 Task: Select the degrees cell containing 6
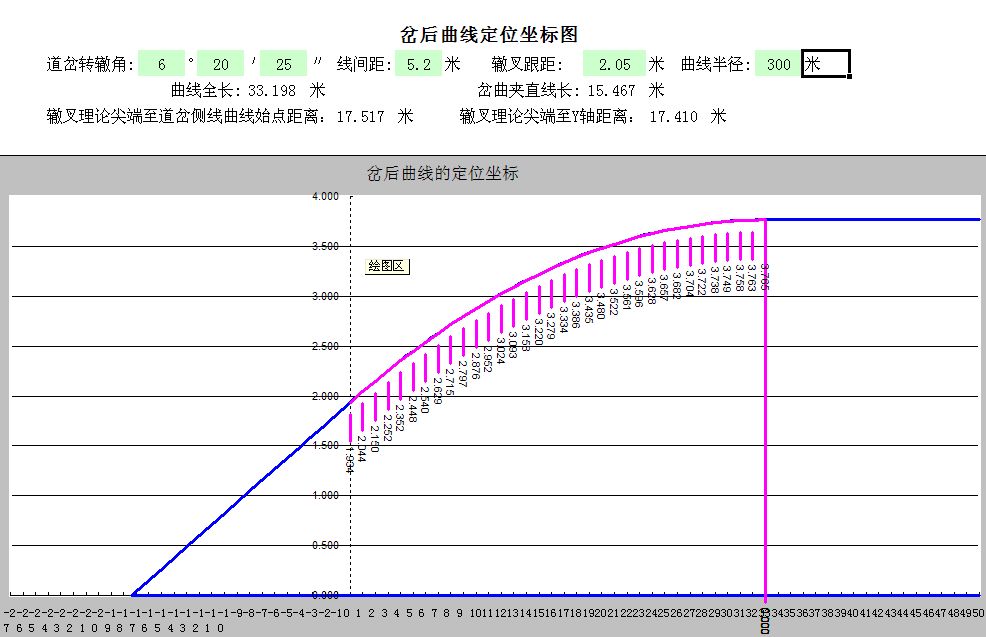click(162, 64)
